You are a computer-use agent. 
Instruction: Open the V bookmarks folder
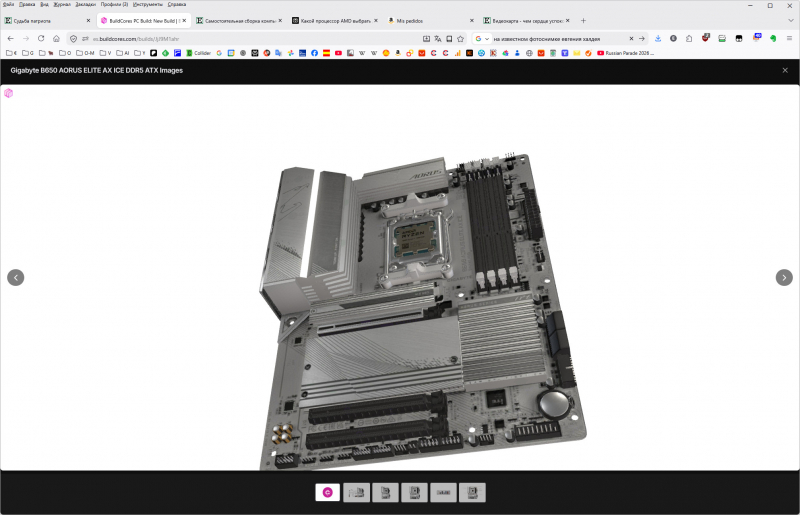105,53
